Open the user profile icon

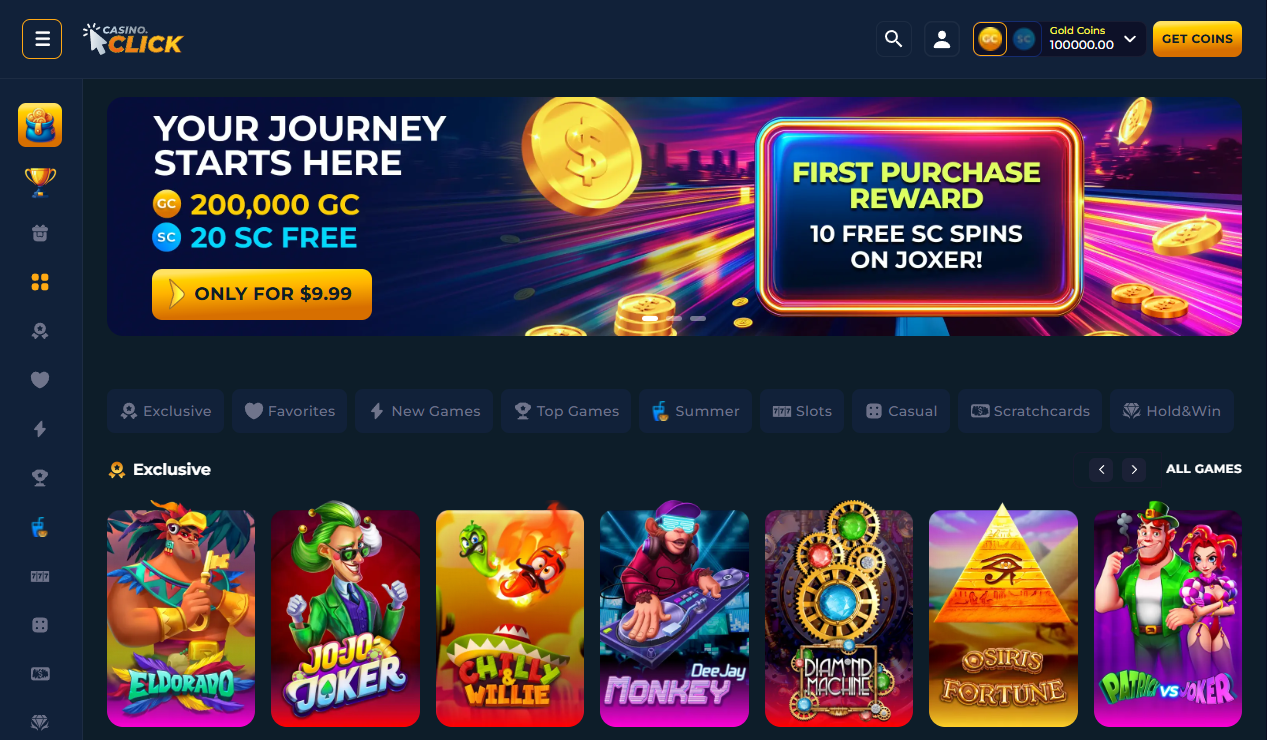tap(942, 39)
